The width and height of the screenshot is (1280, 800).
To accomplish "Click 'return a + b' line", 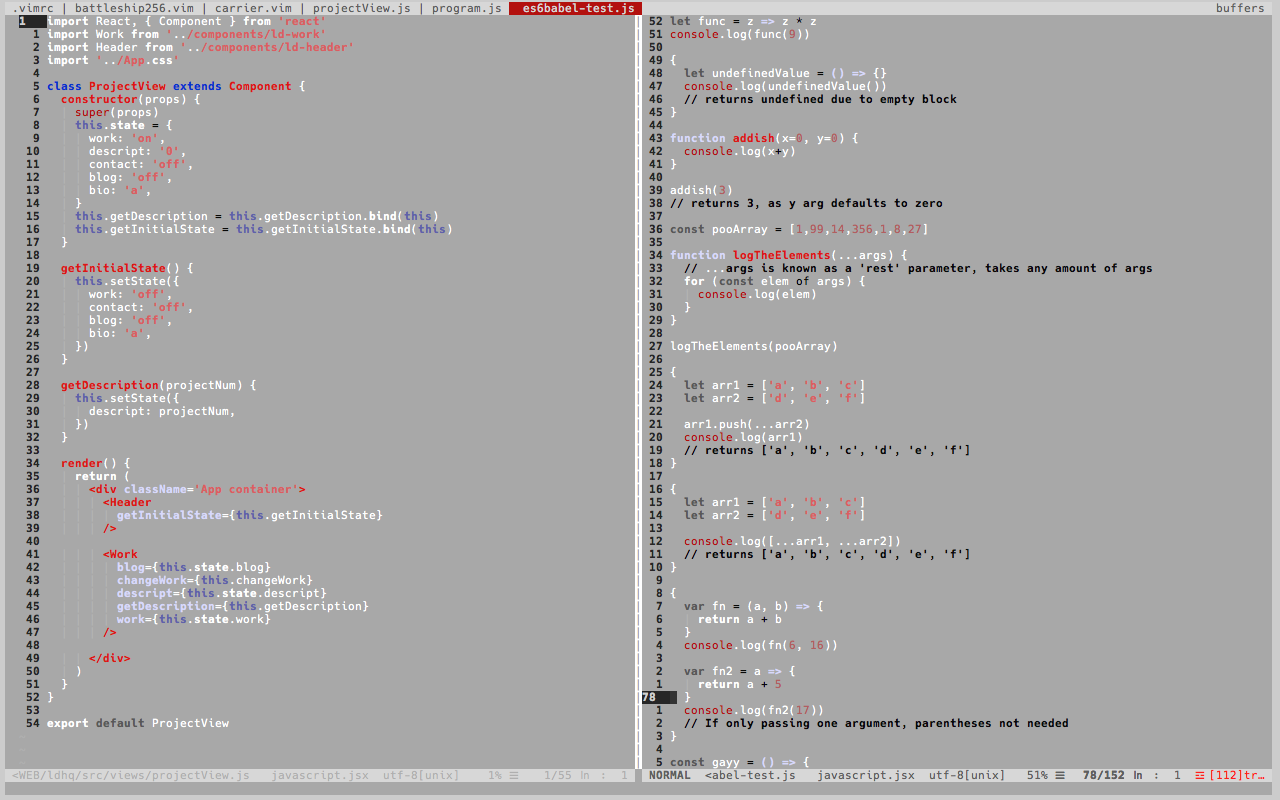I will pos(740,619).
